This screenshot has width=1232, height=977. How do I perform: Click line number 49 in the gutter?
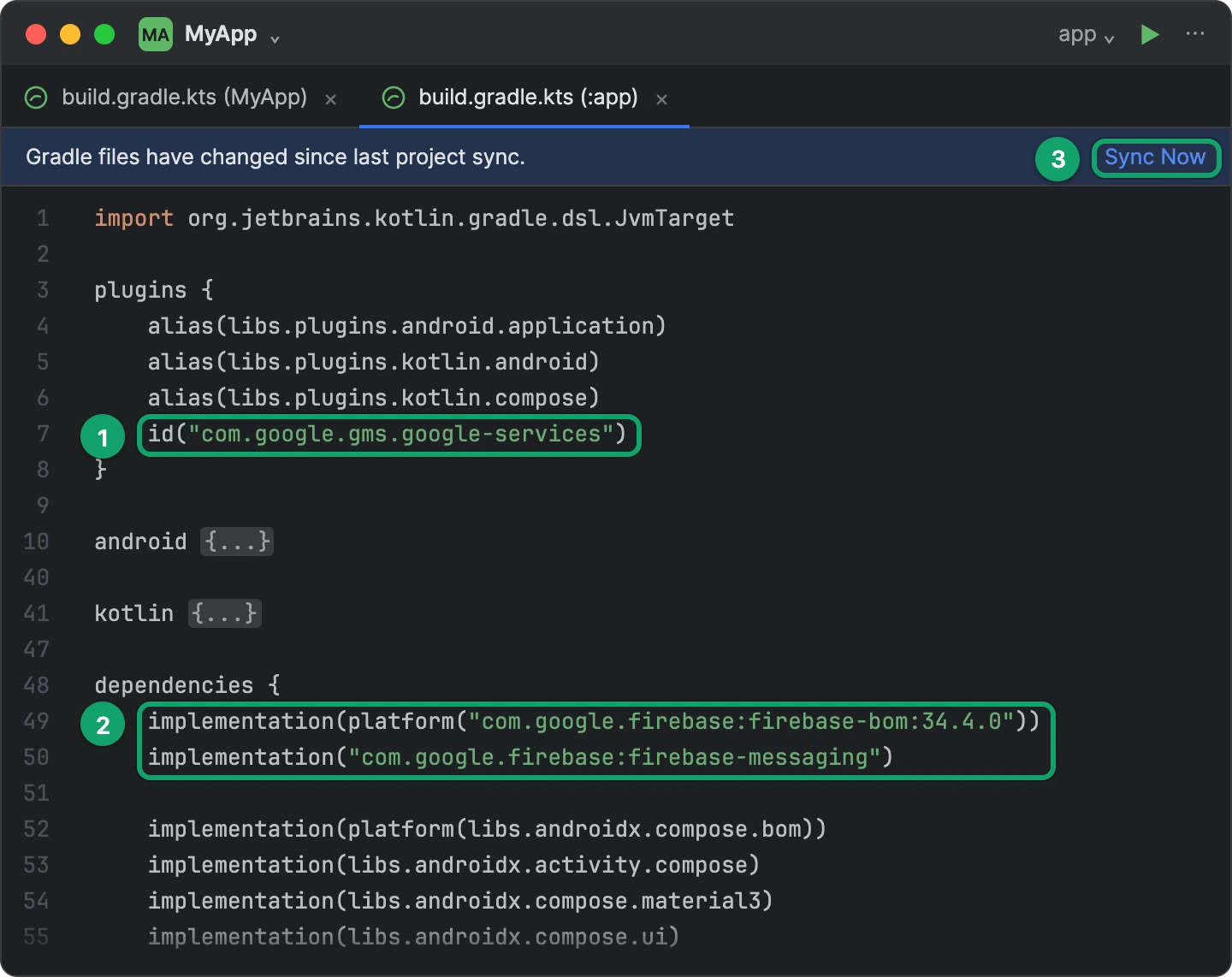(36, 721)
